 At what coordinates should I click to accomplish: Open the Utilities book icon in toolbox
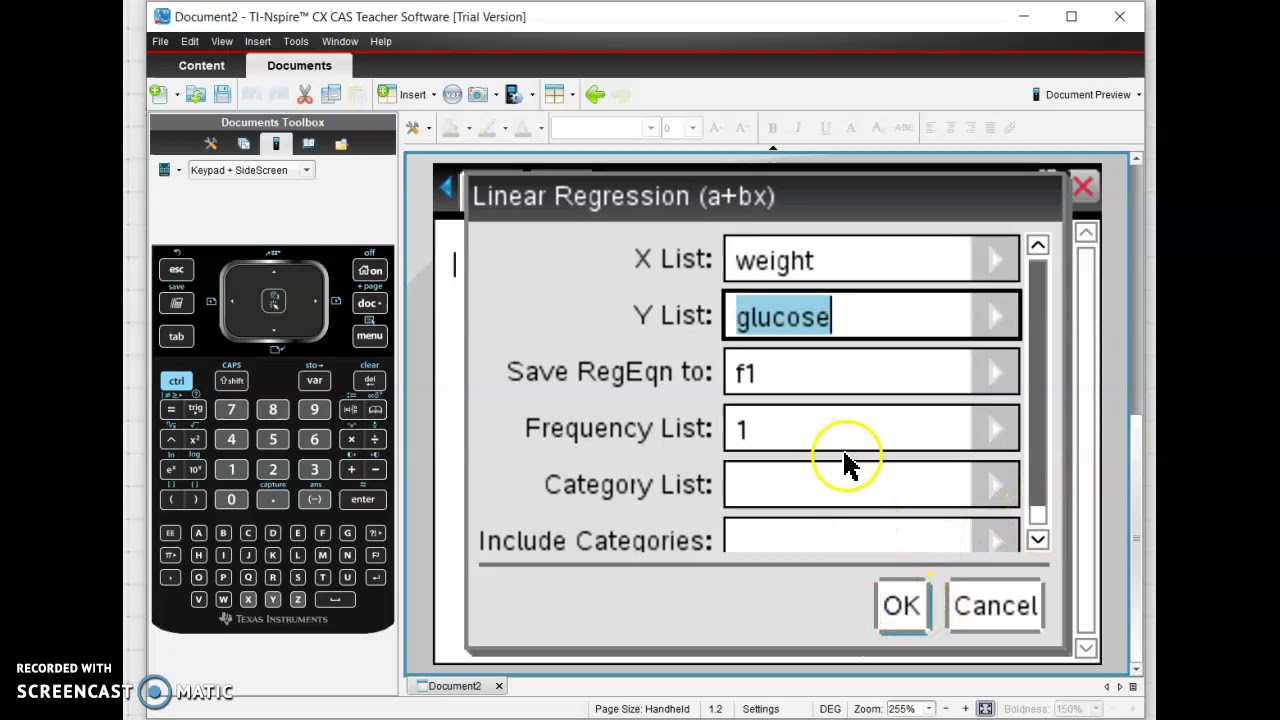(x=309, y=144)
